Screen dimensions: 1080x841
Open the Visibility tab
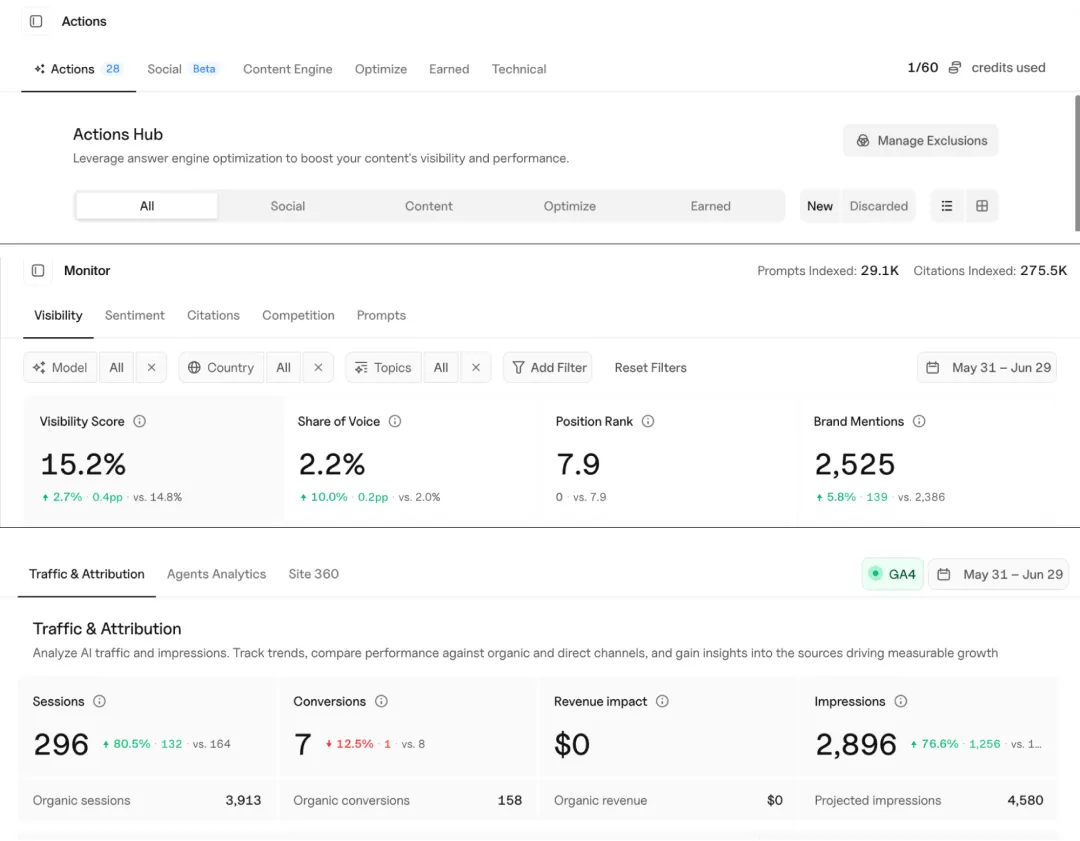coord(59,315)
